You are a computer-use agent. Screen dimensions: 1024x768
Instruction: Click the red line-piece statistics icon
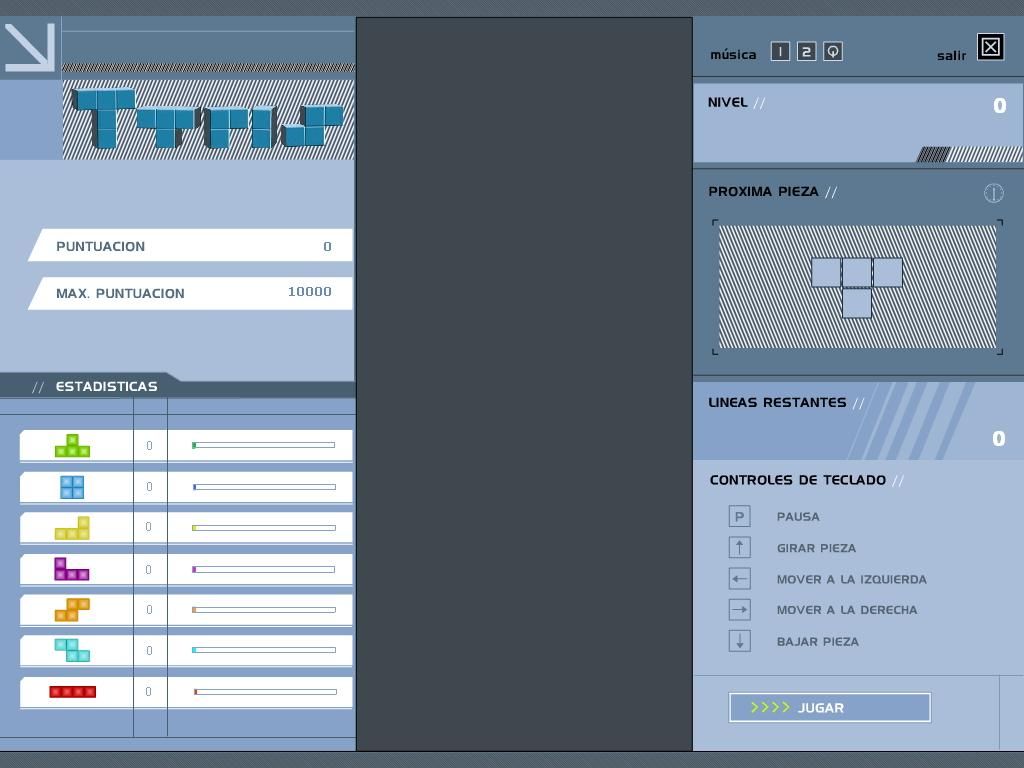[72, 692]
